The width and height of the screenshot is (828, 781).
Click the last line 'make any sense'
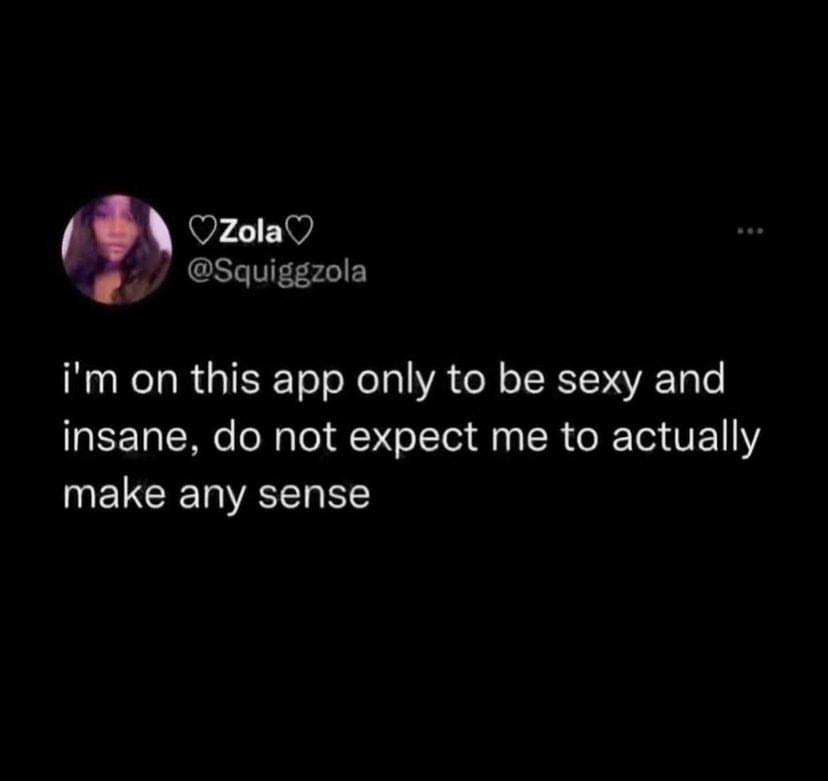point(217,496)
